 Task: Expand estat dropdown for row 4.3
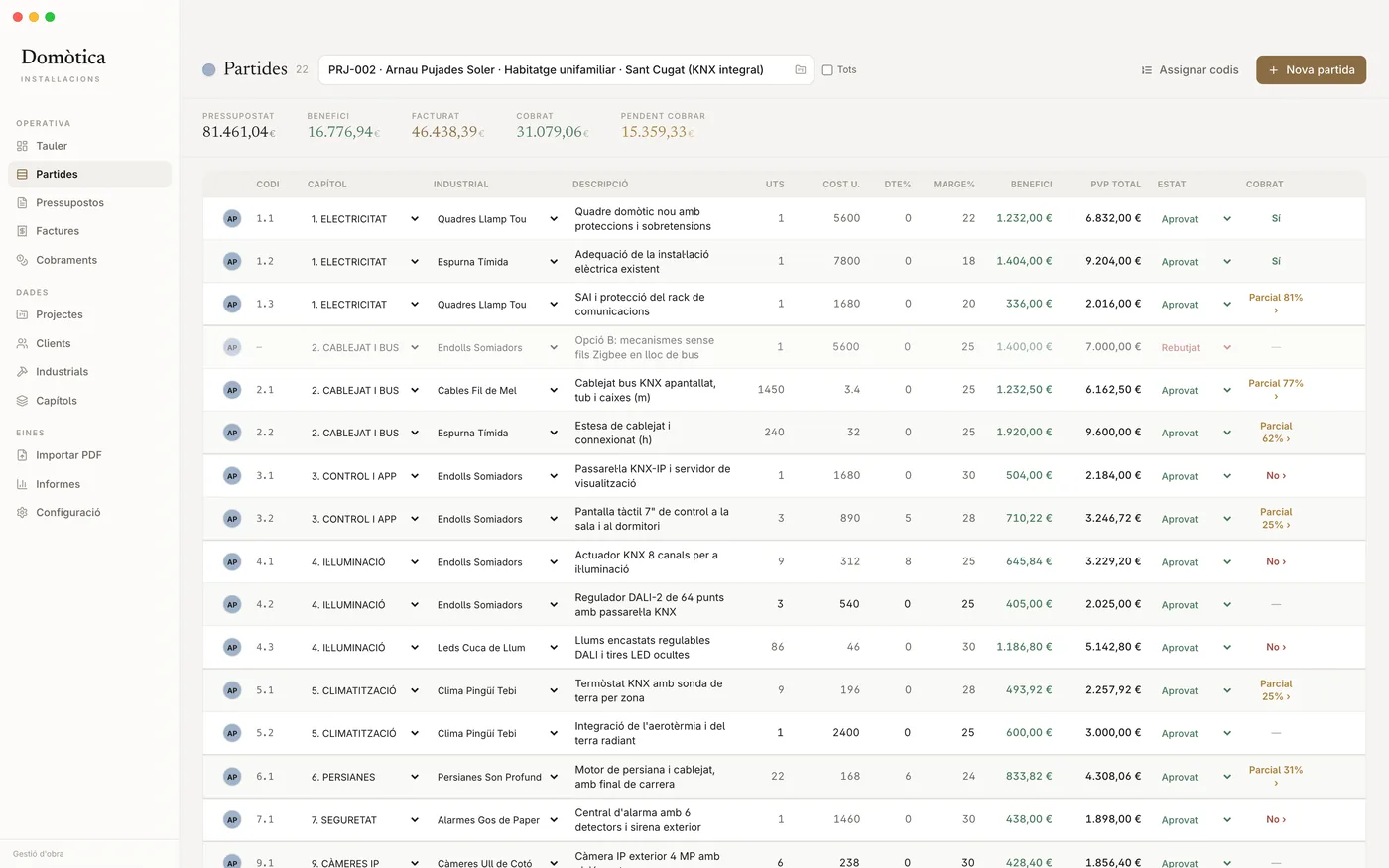(1197, 648)
